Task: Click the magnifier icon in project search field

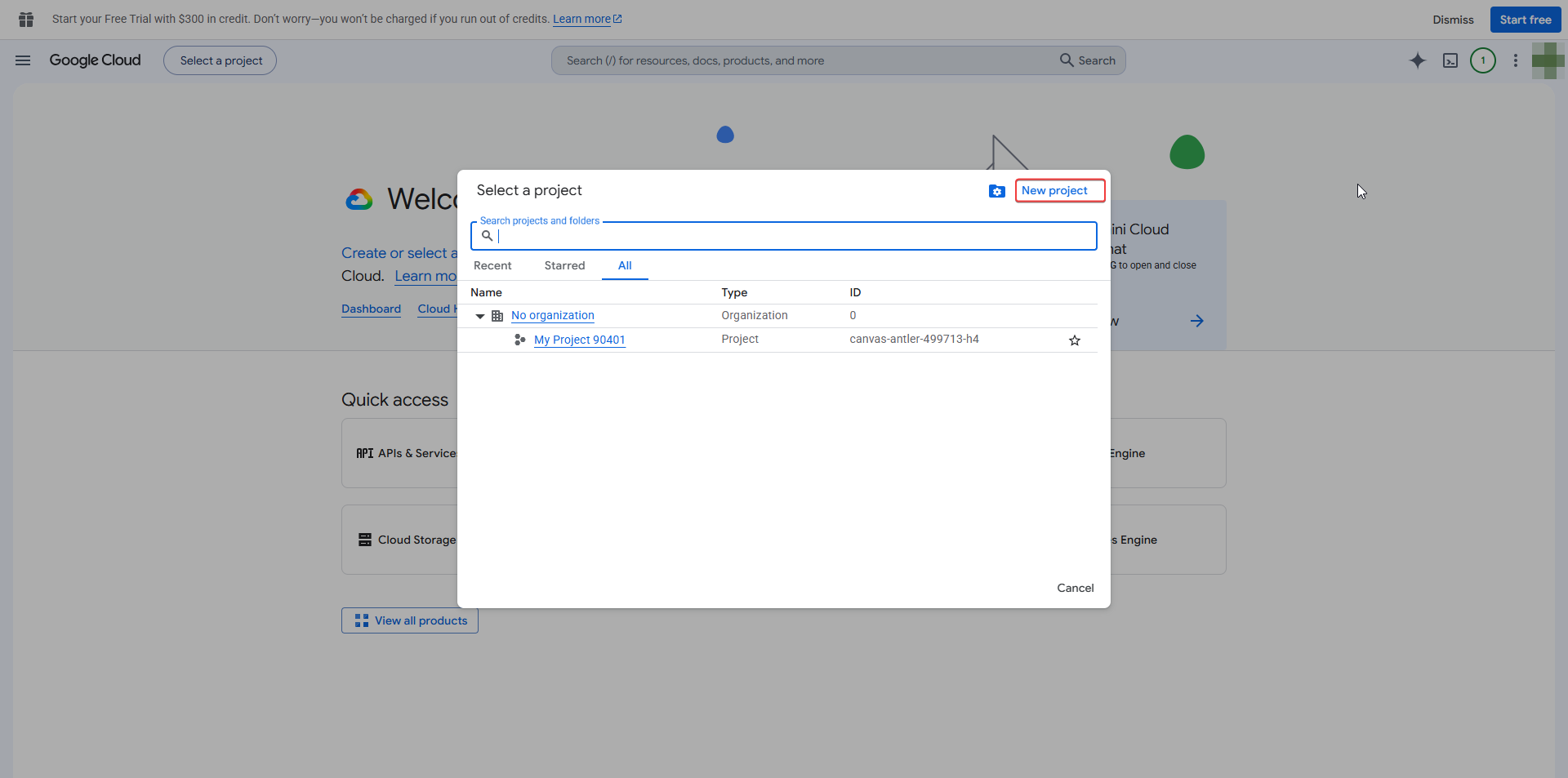Action: 488,236
